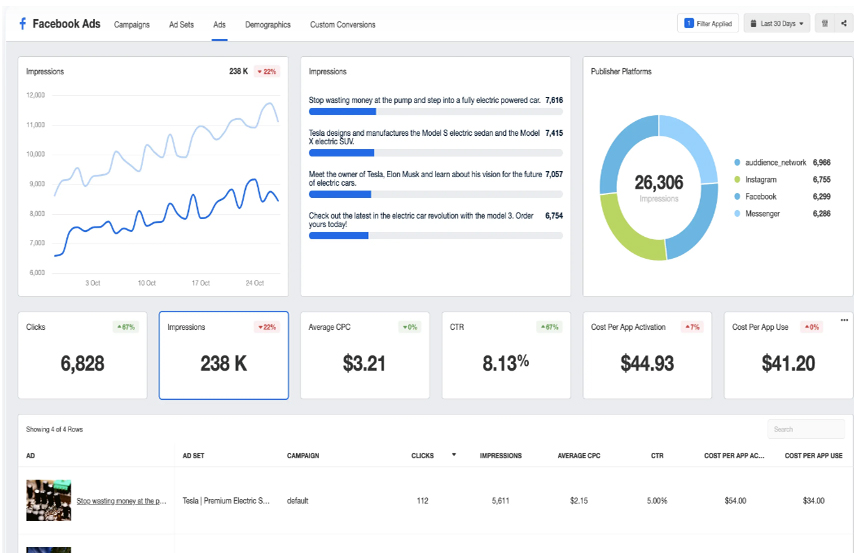Open the Campaigns tab
The width and height of the screenshot is (854, 553).
[x=131, y=25]
